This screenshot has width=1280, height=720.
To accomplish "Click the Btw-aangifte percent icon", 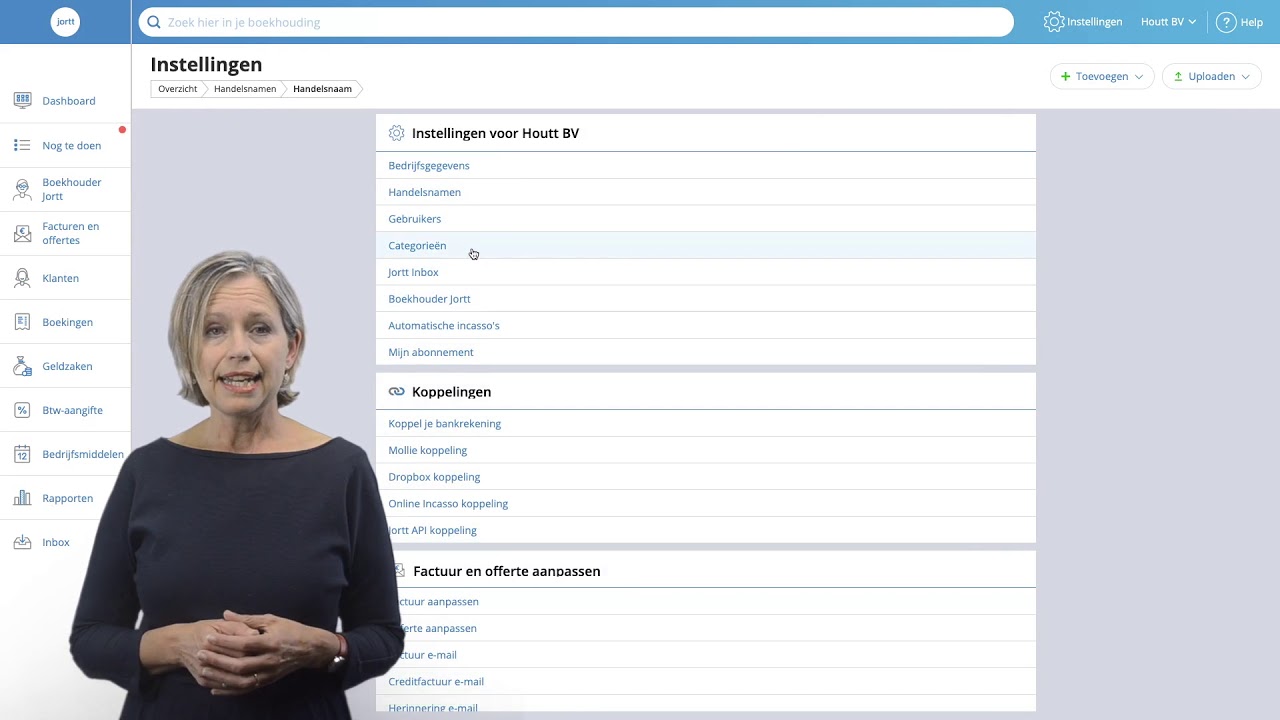I will pyautogui.click(x=22, y=410).
